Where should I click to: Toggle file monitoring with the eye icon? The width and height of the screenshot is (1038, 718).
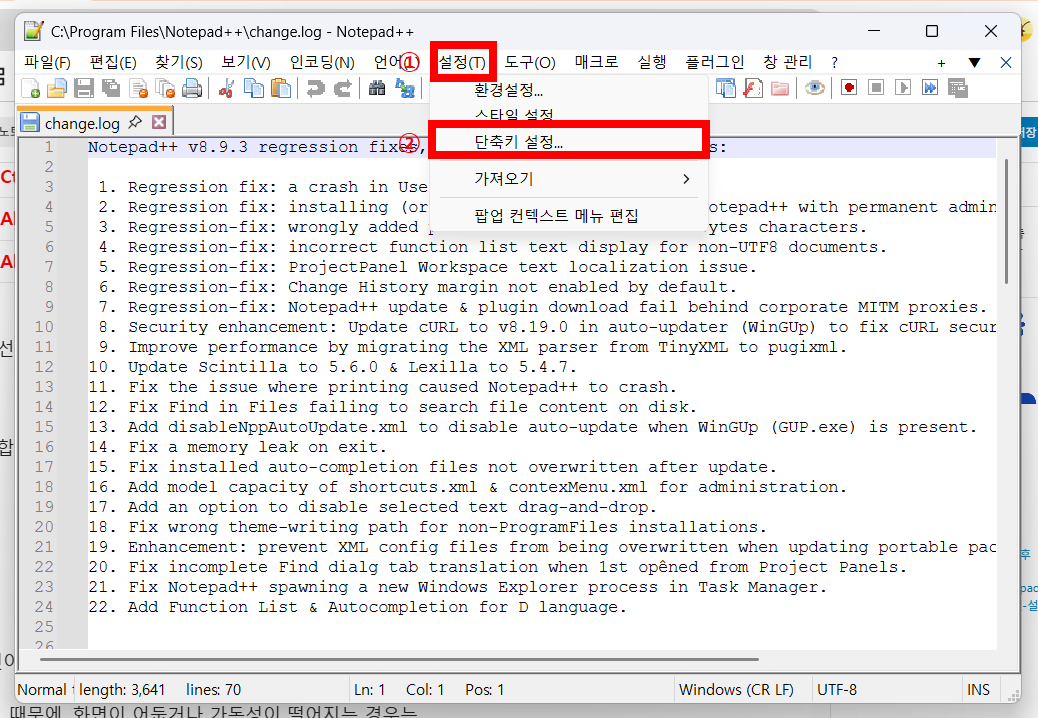point(815,88)
